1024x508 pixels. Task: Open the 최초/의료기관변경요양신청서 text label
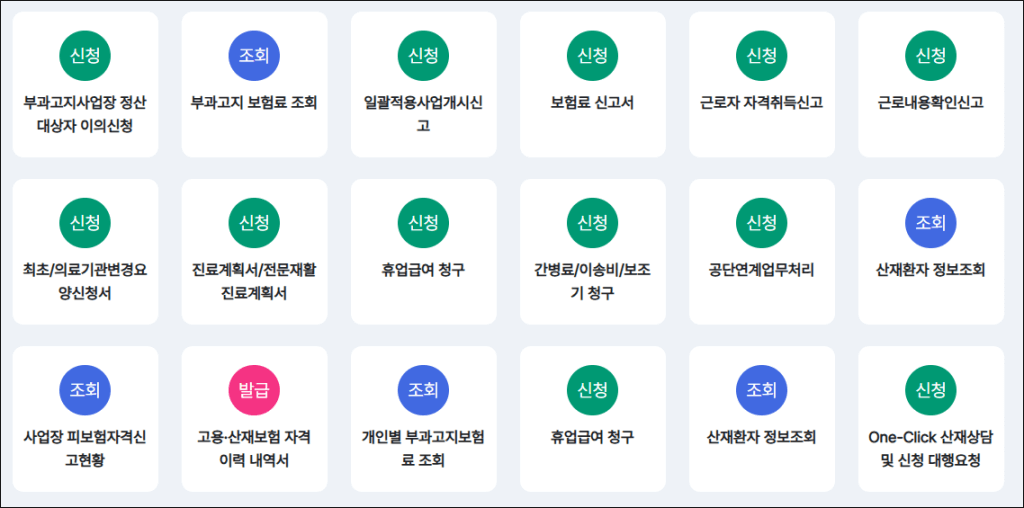coord(85,281)
